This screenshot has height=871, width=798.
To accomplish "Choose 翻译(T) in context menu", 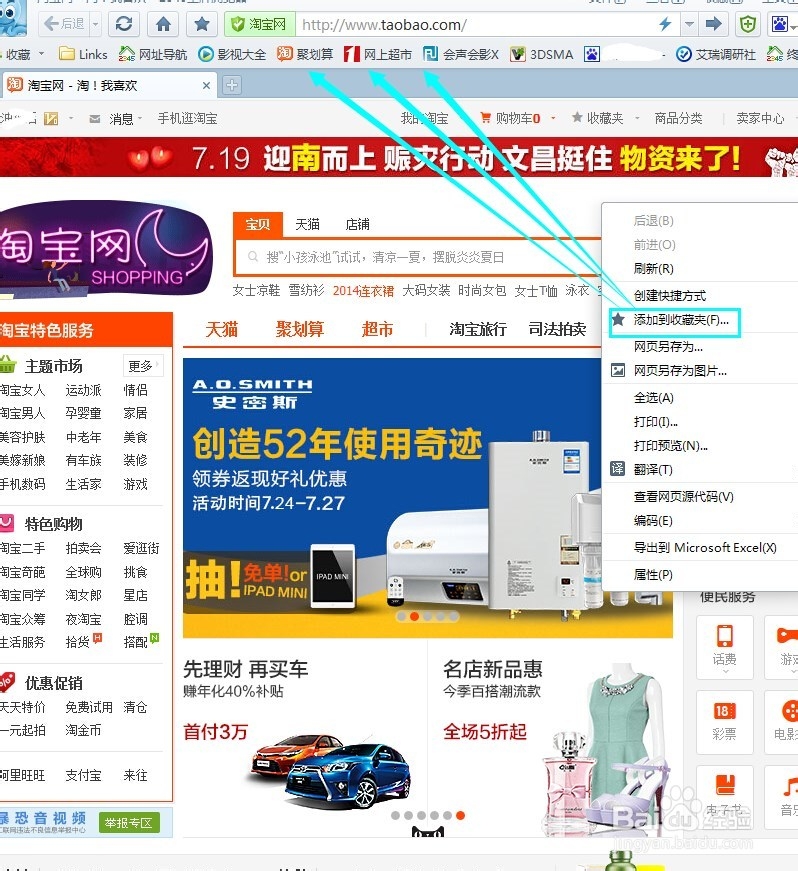I will pos(653,470).
